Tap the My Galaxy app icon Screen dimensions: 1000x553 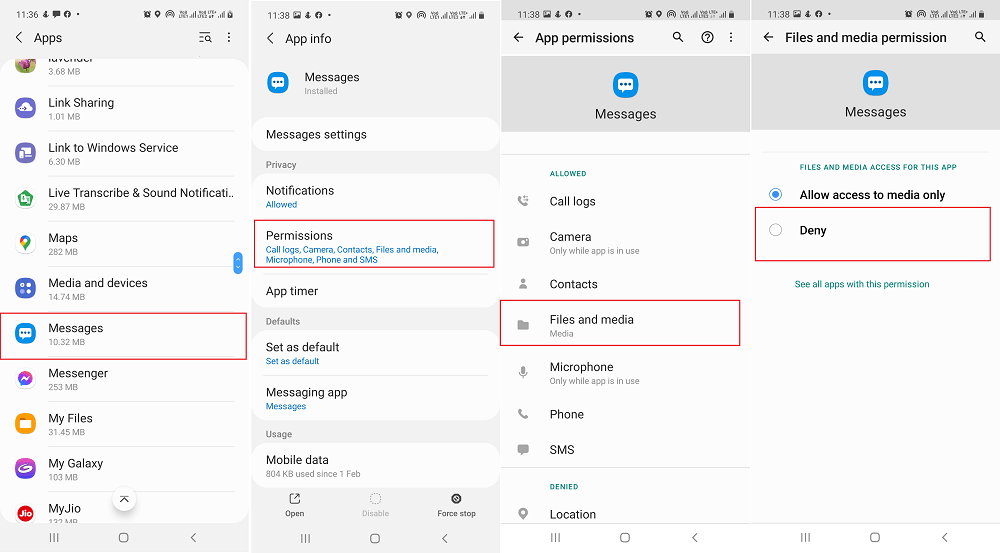[26, 469]
